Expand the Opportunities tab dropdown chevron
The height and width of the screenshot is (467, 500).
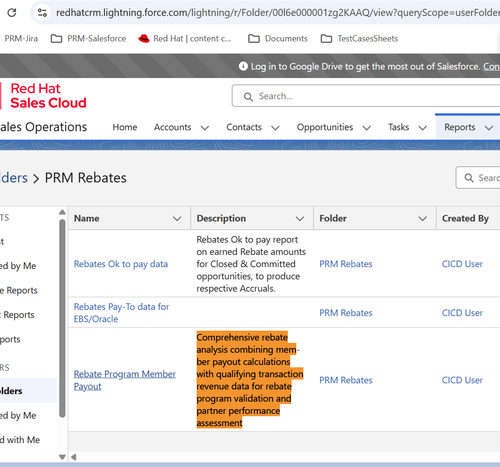[367, 128]
